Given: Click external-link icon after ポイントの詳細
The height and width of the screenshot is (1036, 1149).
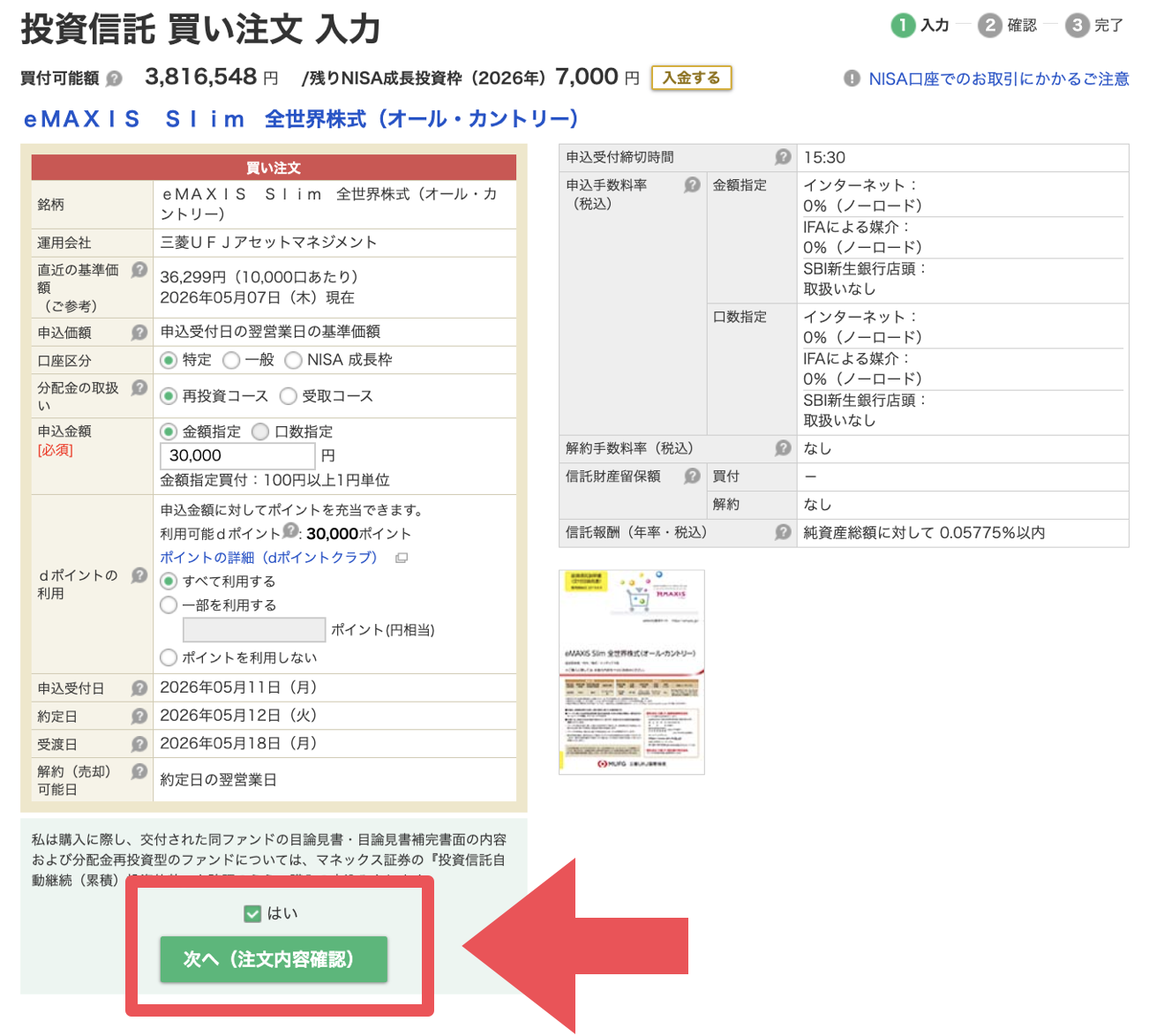Looking at the screenshot, I should [402, 558].
